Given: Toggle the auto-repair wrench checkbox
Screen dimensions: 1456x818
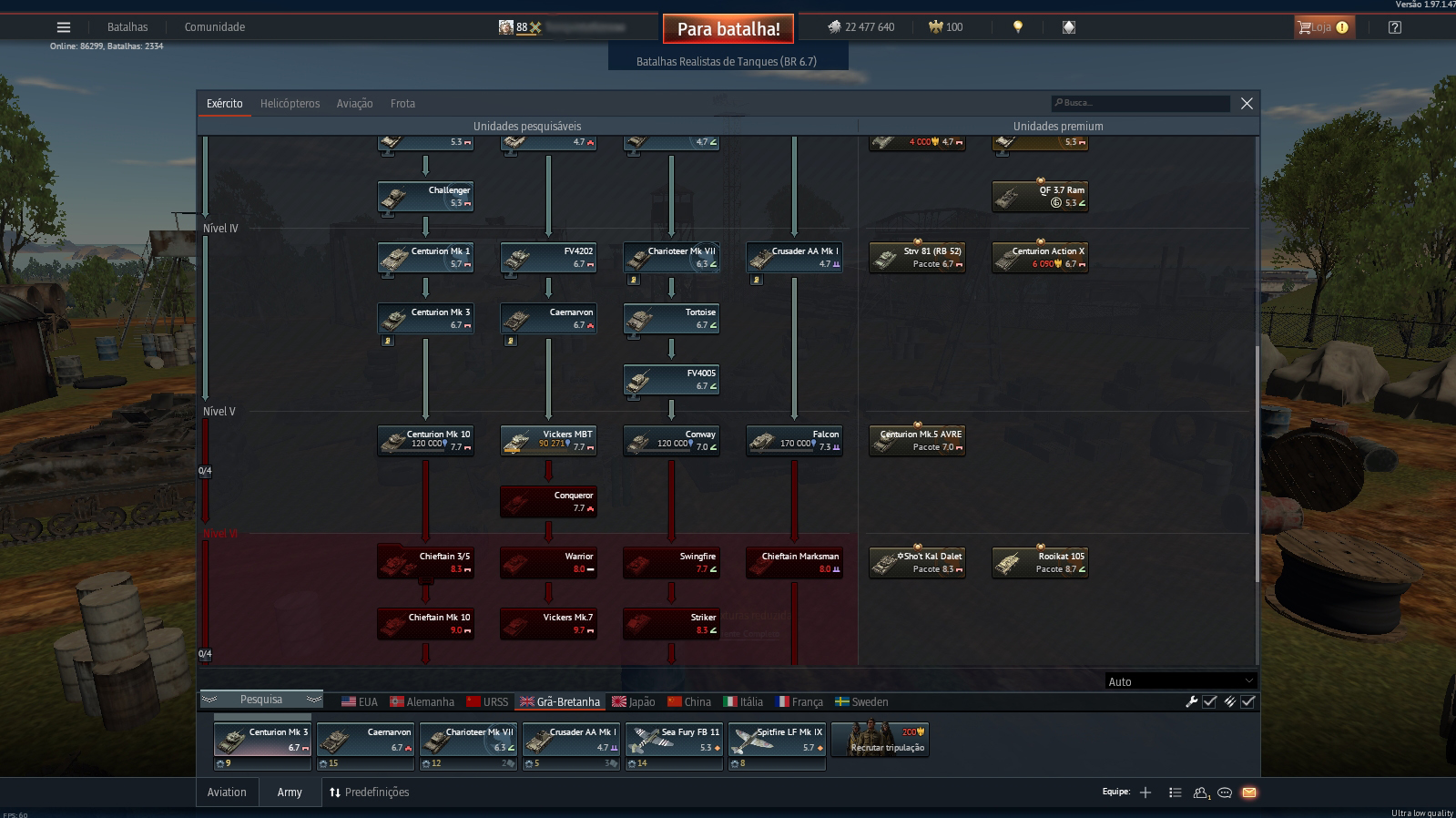Looking at the screenshot, I should tap(1209, 701).
